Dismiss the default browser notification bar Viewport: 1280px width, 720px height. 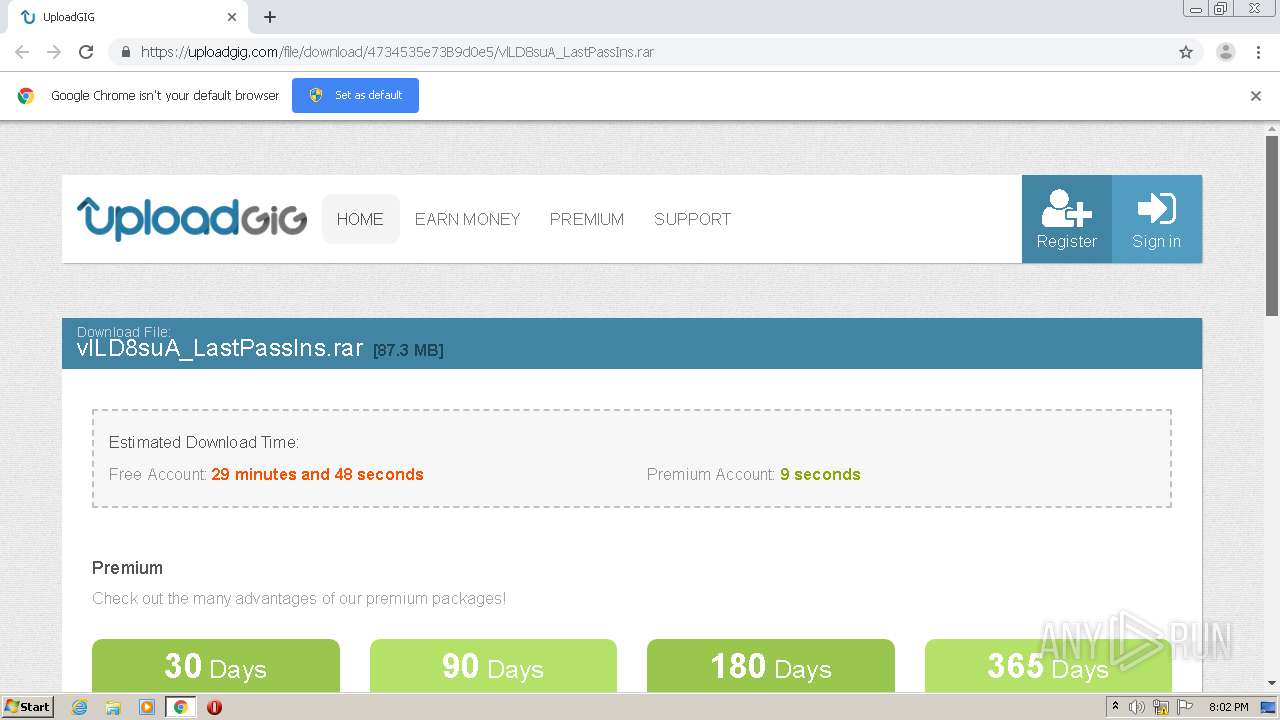click(x=1256, y=96)
